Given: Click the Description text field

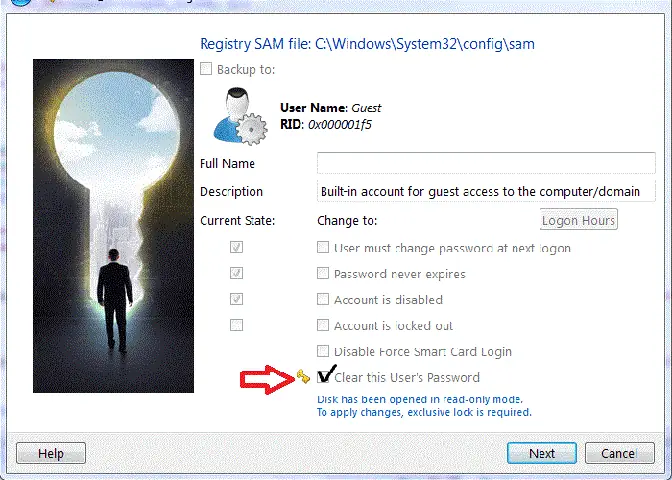Looking at the screenshot, I should click(486, 191).
